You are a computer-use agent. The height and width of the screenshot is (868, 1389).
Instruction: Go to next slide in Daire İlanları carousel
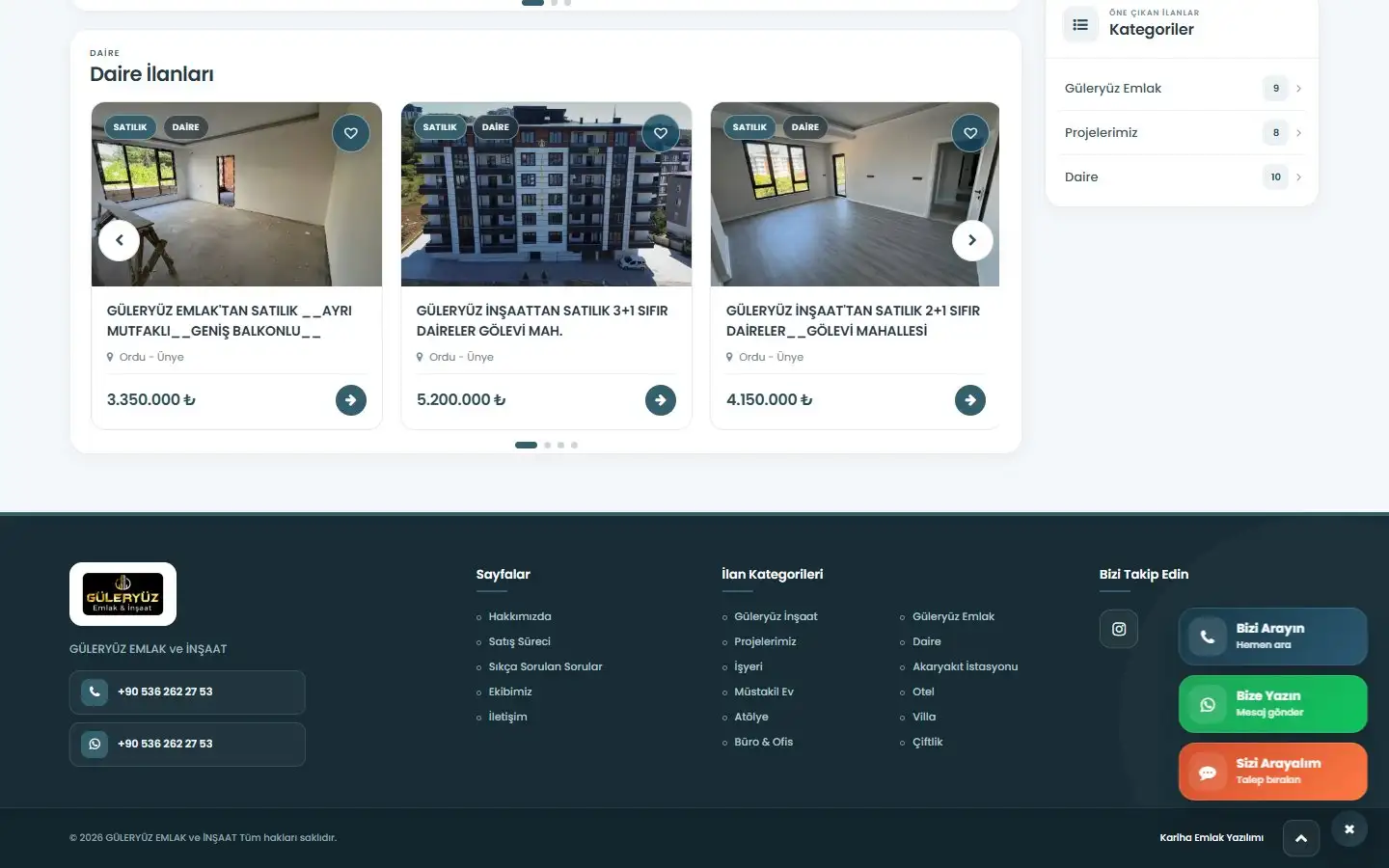(x=972, y=240)
